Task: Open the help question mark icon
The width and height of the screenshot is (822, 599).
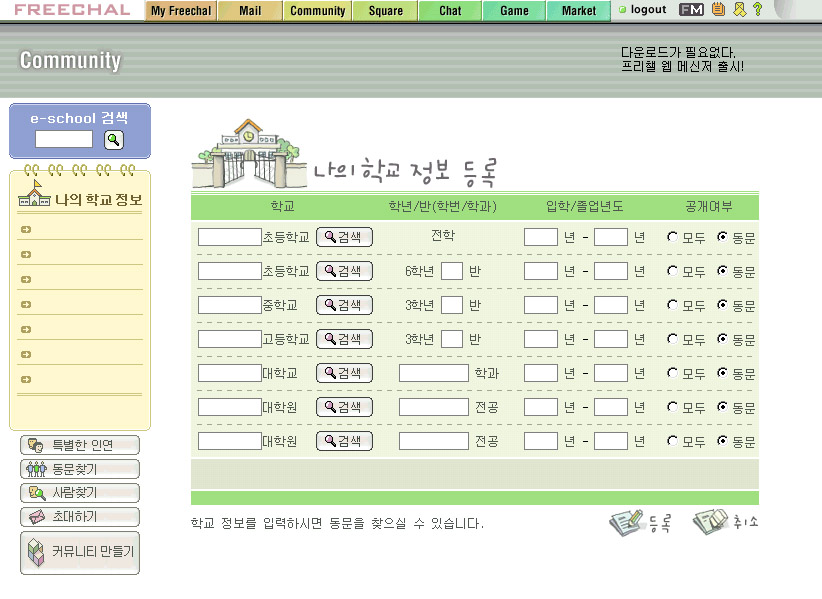Action: [758, 9]
